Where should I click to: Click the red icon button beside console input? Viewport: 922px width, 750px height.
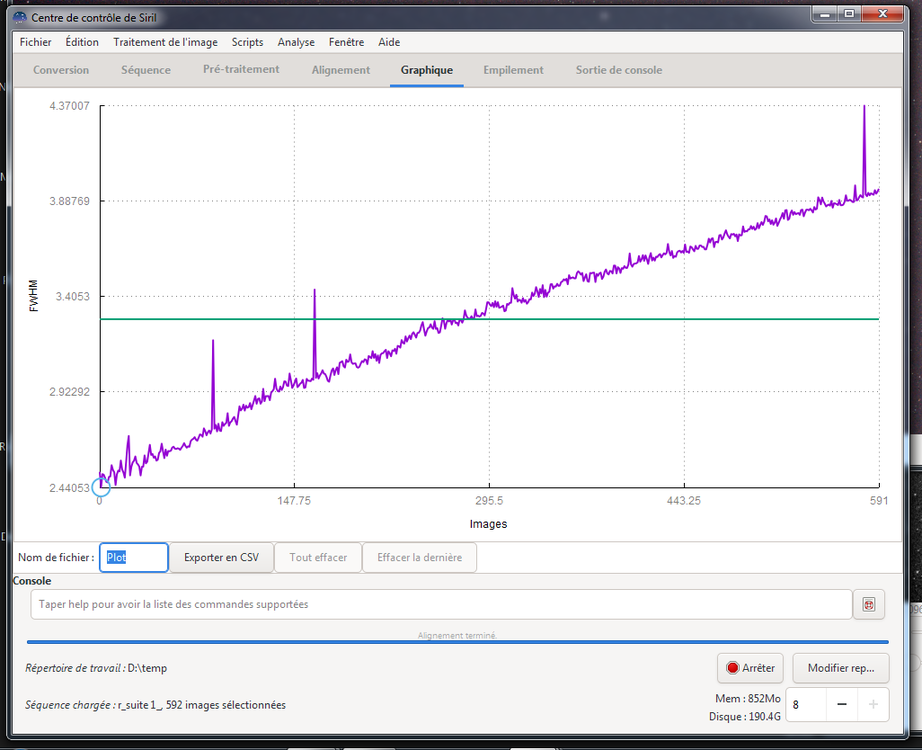point(869,604)
